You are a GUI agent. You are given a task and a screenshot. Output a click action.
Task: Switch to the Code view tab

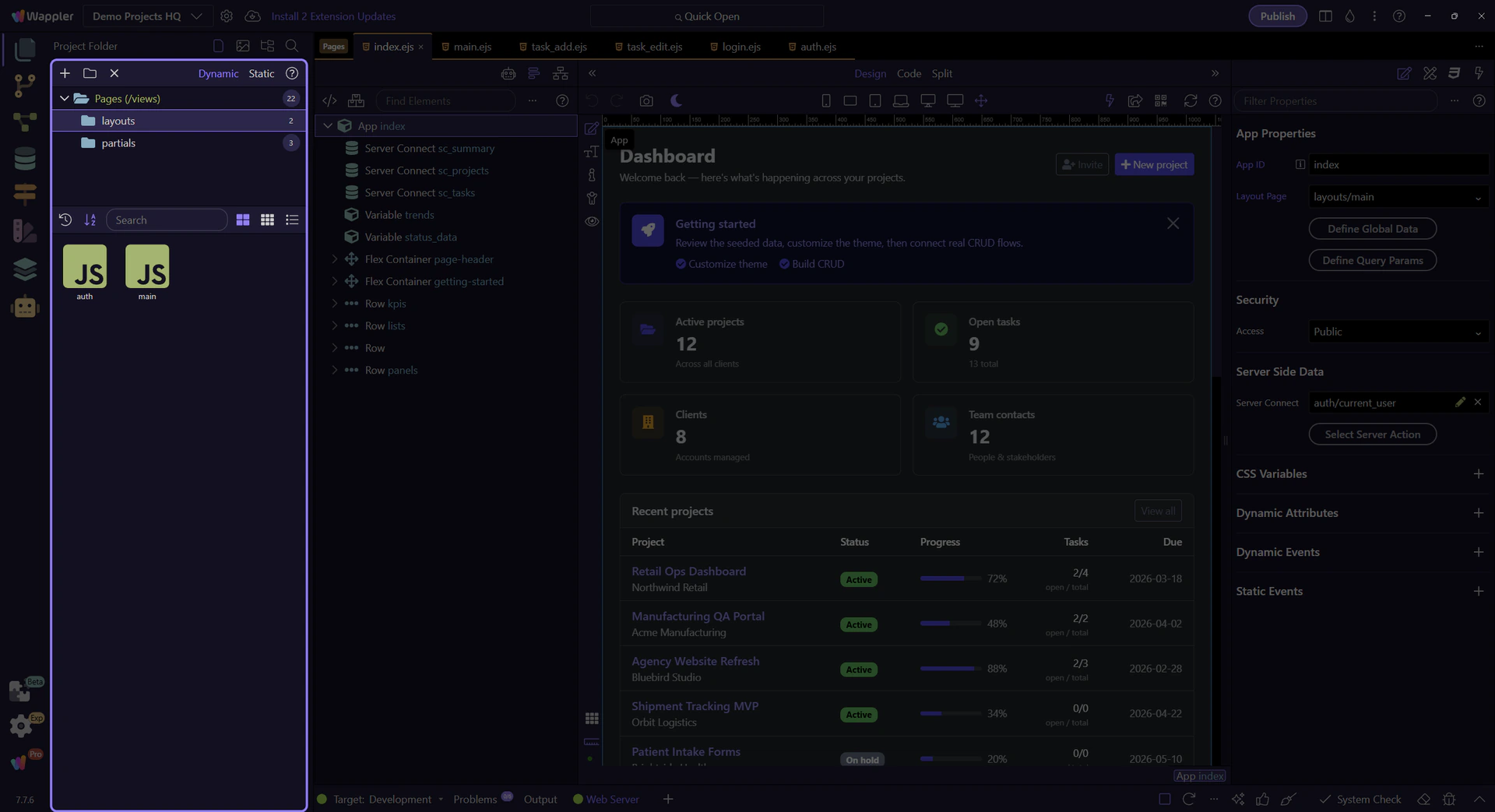(909, 73)
